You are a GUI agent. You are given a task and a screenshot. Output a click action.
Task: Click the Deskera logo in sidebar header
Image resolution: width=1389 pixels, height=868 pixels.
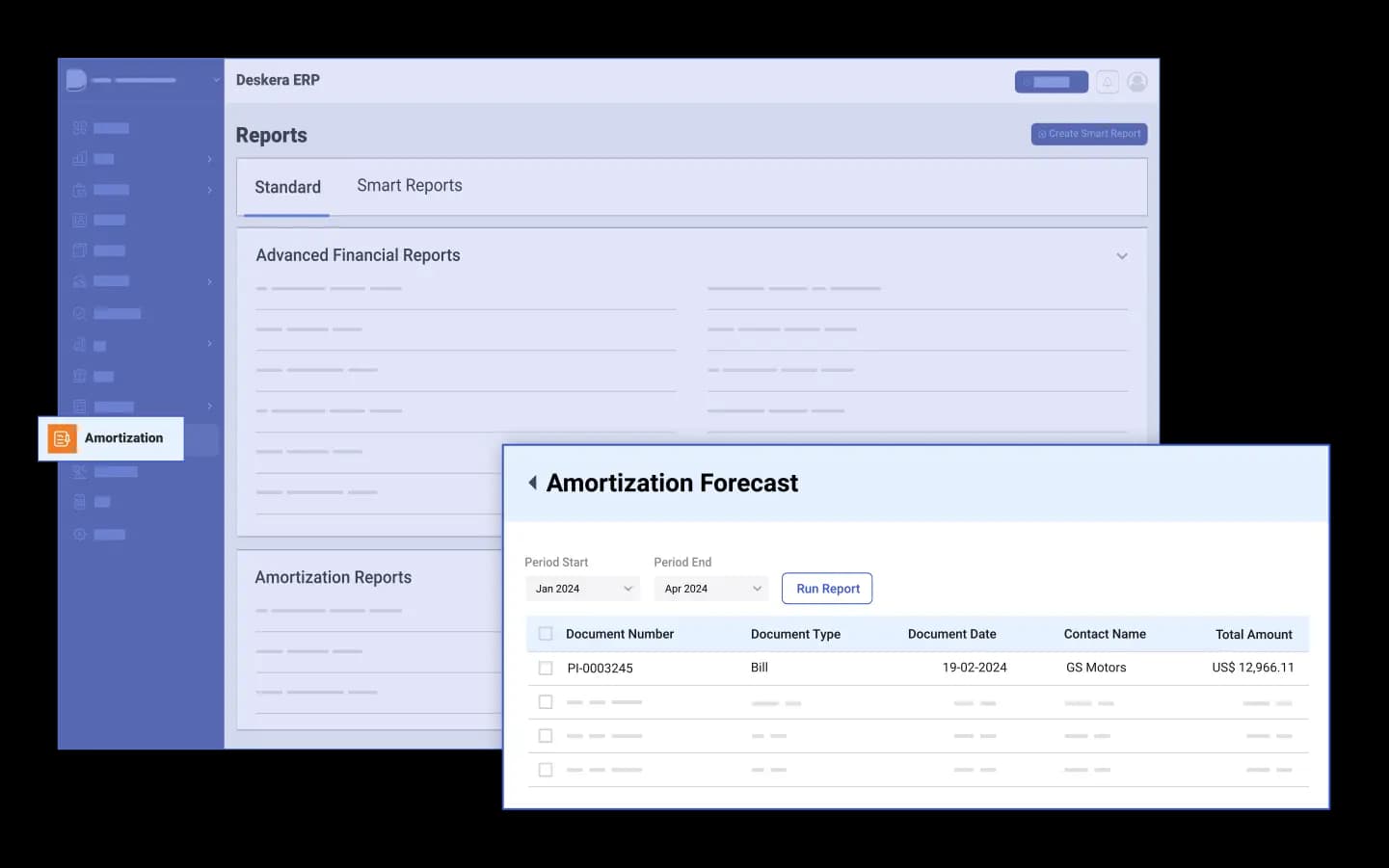(76, 80)
